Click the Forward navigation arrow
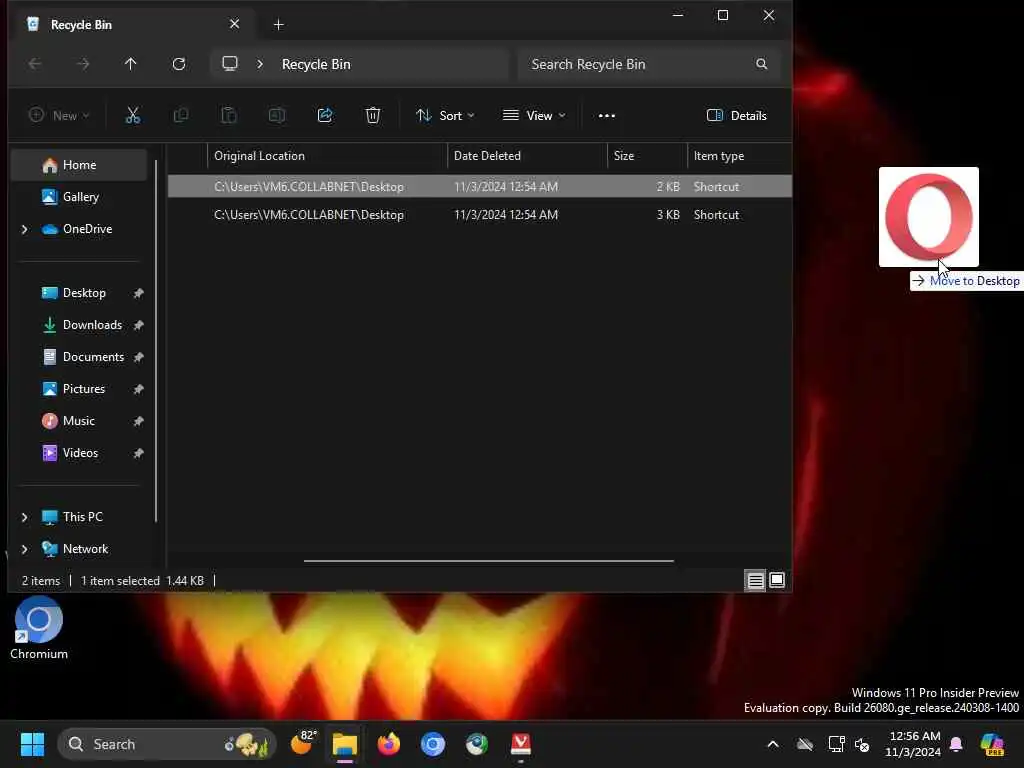This screenshot has width=1024, height=768. pyautogui.click(x=83, y=64)
